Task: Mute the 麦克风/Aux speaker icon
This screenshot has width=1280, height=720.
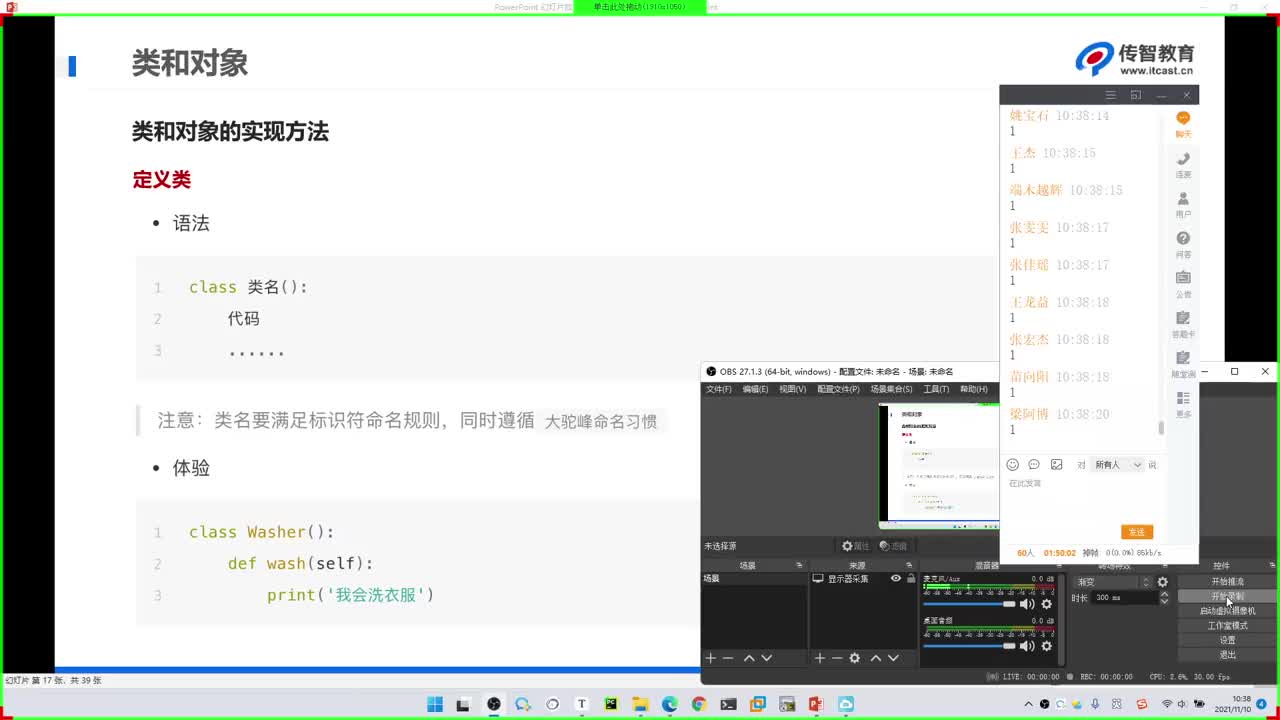Action: [1027, 604]
